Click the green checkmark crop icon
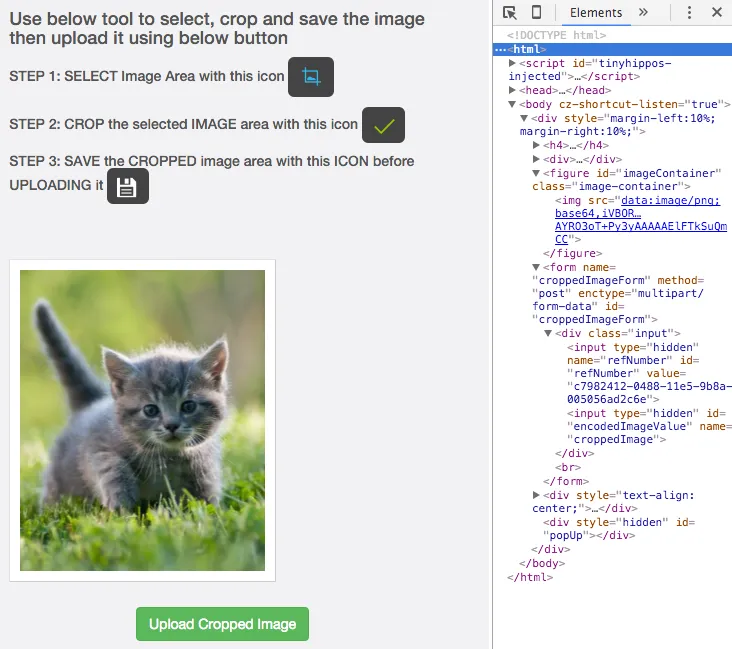The image size is (732, 649). [x=383, y=125]
